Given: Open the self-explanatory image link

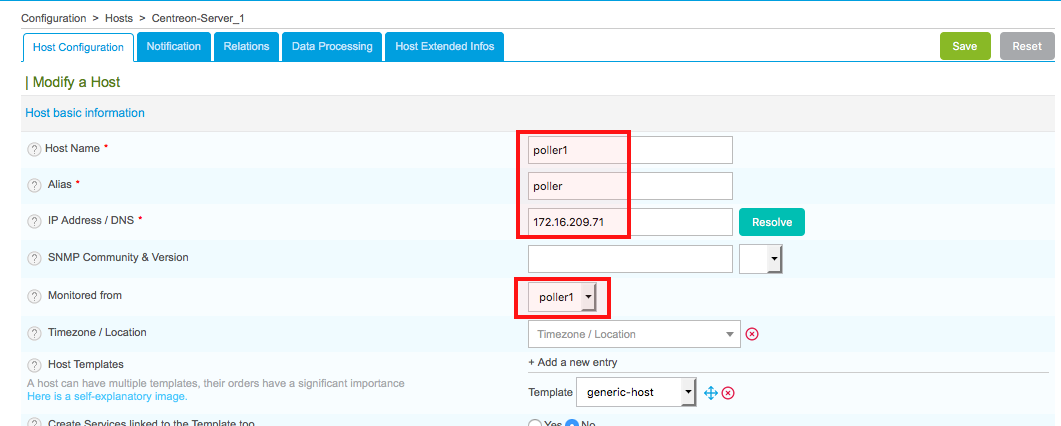Looking at the screenshot, I should tap(107, 396).
